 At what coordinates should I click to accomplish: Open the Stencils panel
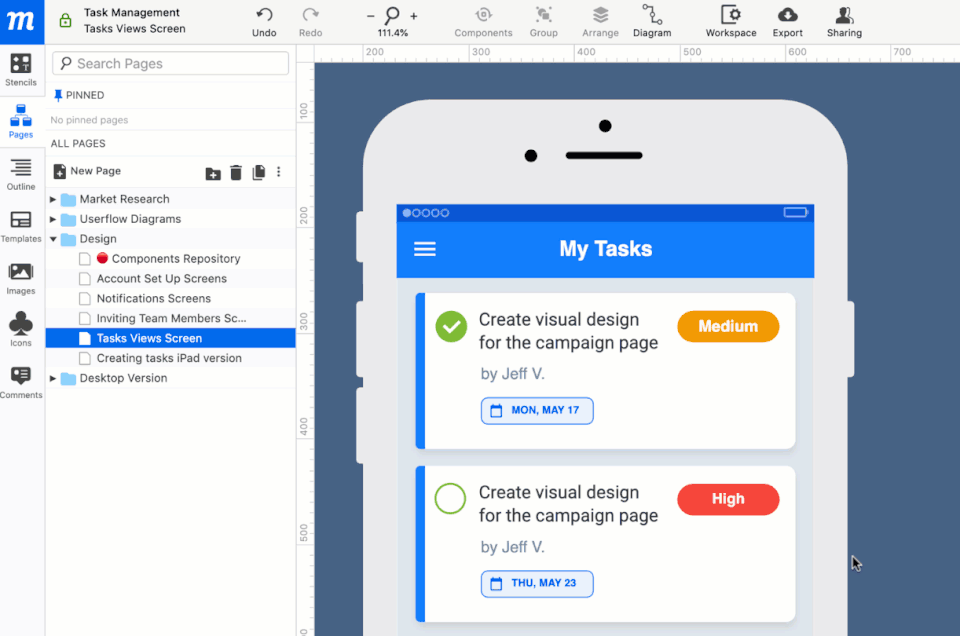click(21, 70)
